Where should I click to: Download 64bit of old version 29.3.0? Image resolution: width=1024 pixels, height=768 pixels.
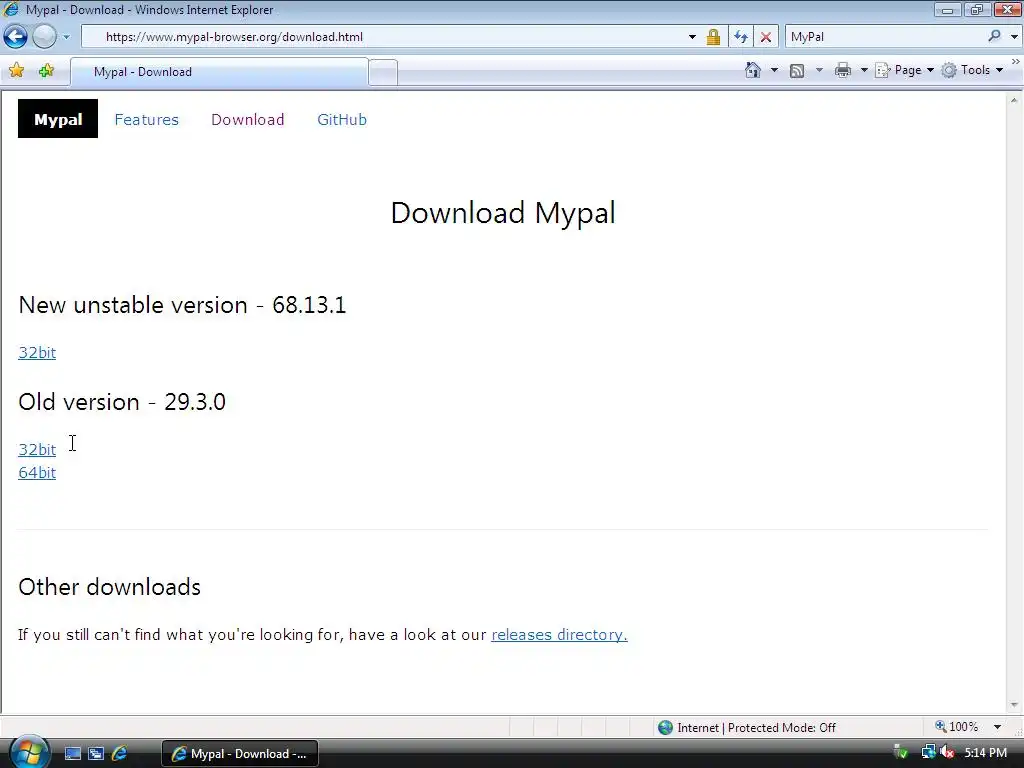click(37, 472)
